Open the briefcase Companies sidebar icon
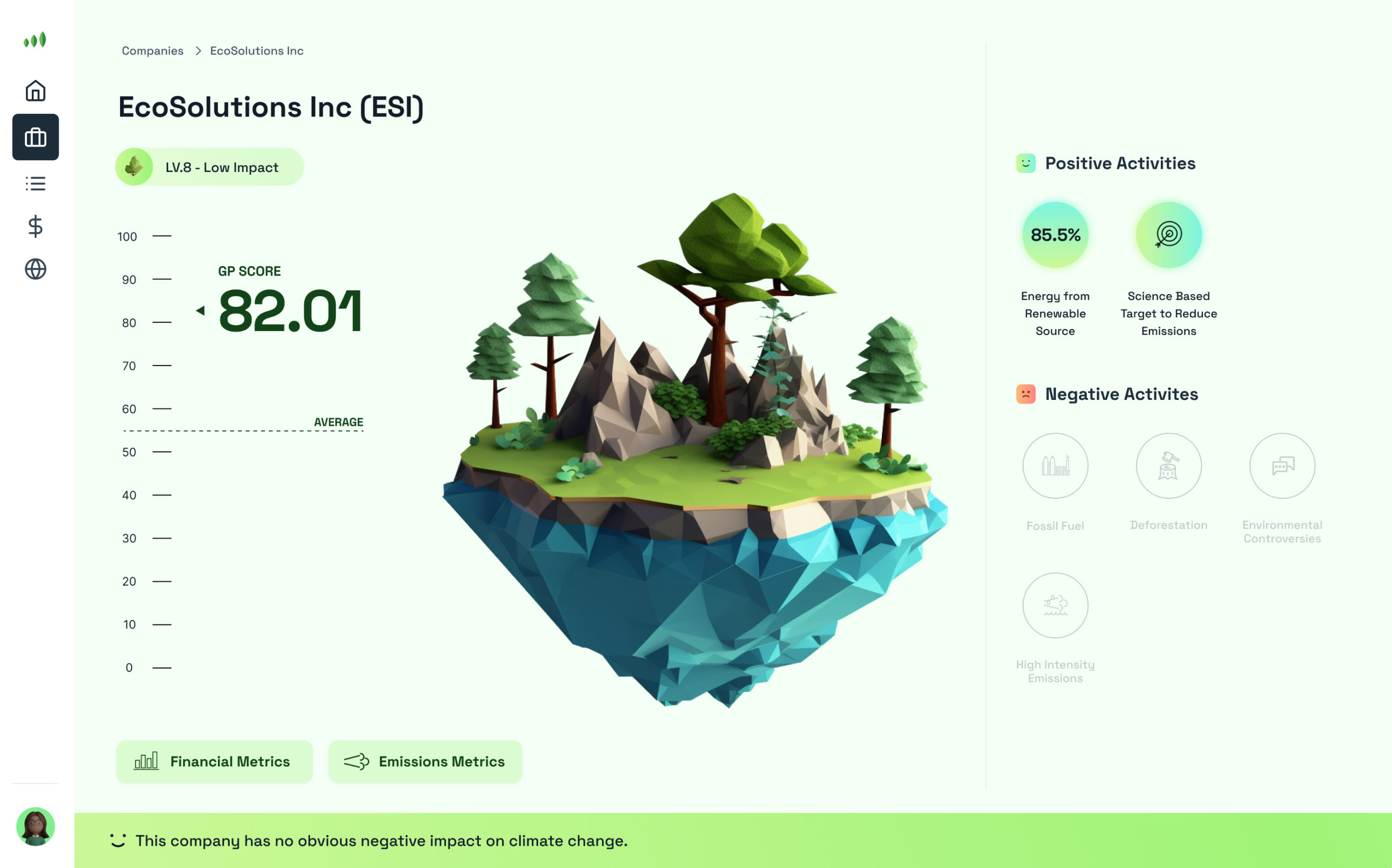Screen dimensions: 1392x868 (35, 137)
